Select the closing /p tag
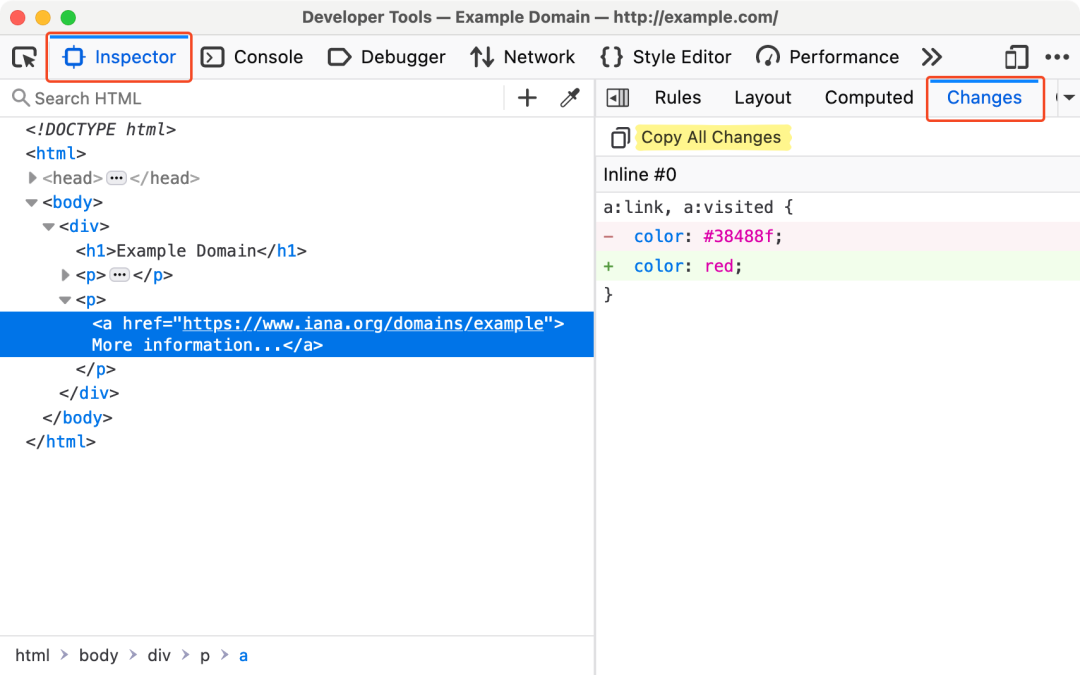This screenshot has width=1080, height=675. 96,369
